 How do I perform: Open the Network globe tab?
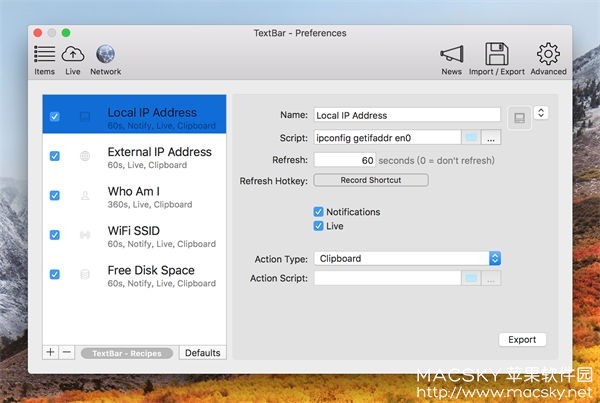click(106, 59)
